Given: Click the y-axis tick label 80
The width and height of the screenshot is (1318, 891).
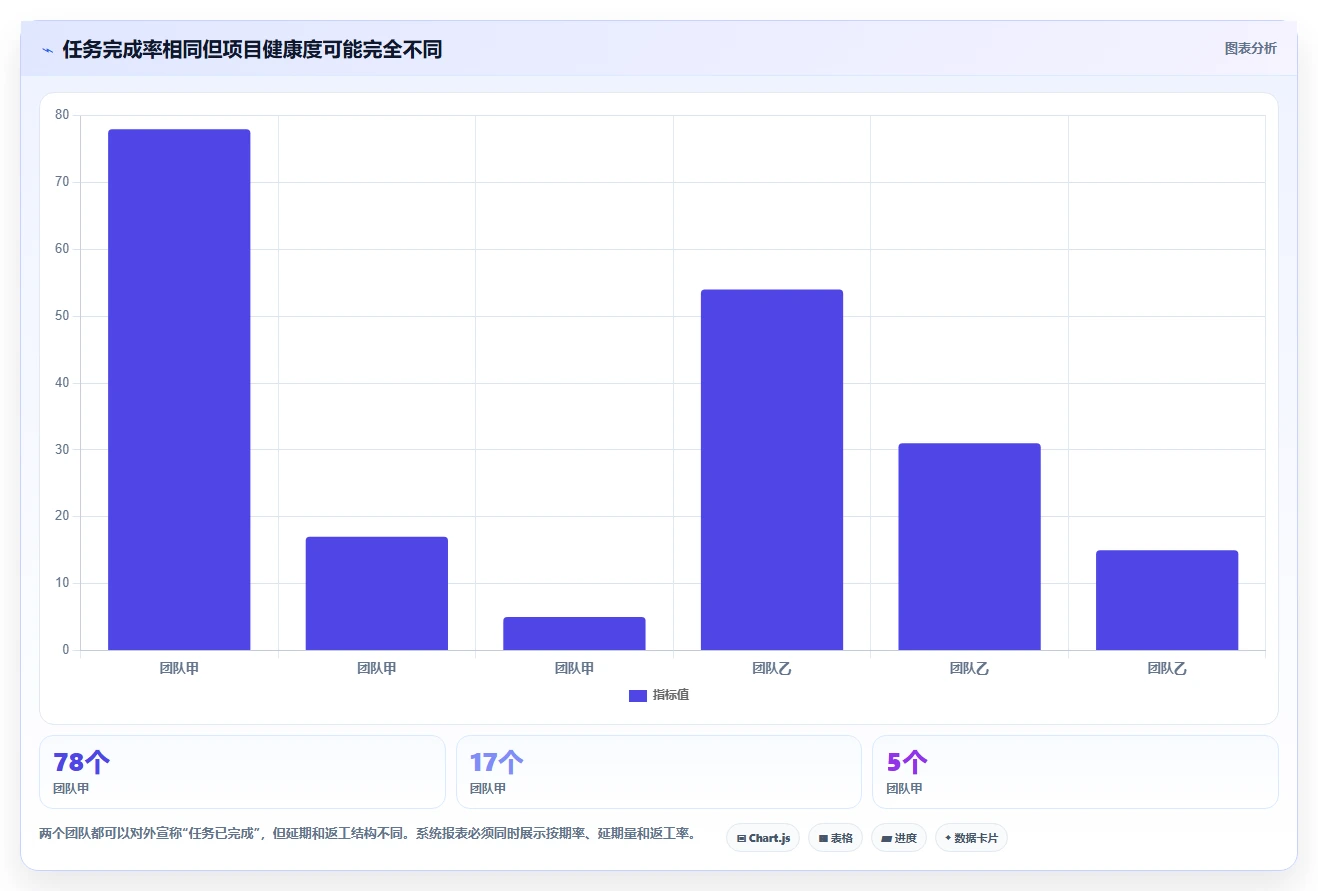Looking at the screenshot, I should (x=62, y=115).
